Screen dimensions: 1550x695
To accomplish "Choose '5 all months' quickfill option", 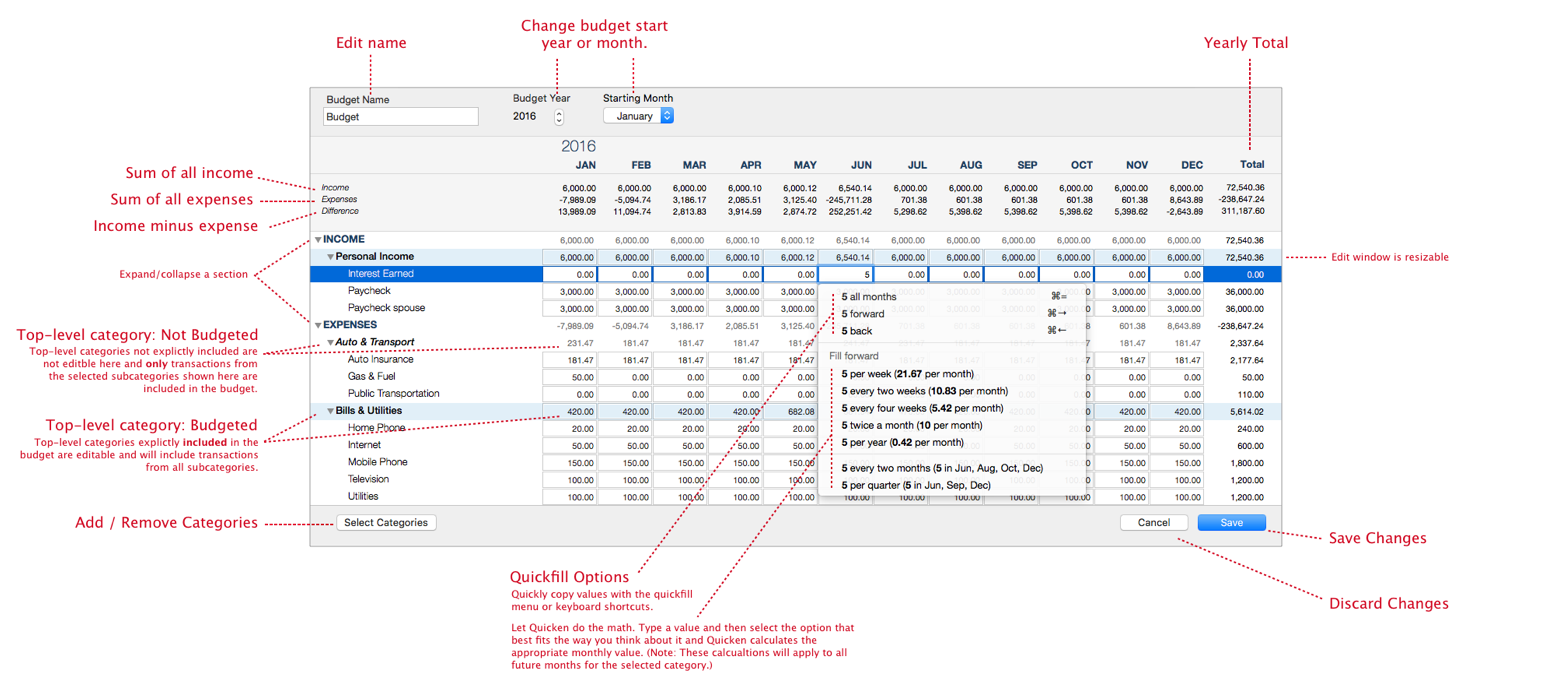I will [869, 297].
